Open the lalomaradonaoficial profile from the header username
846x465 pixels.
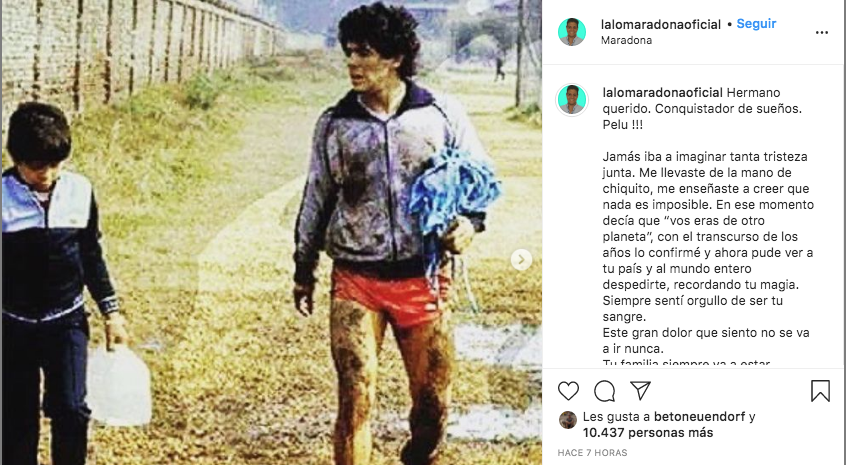(x=661, y=24)
